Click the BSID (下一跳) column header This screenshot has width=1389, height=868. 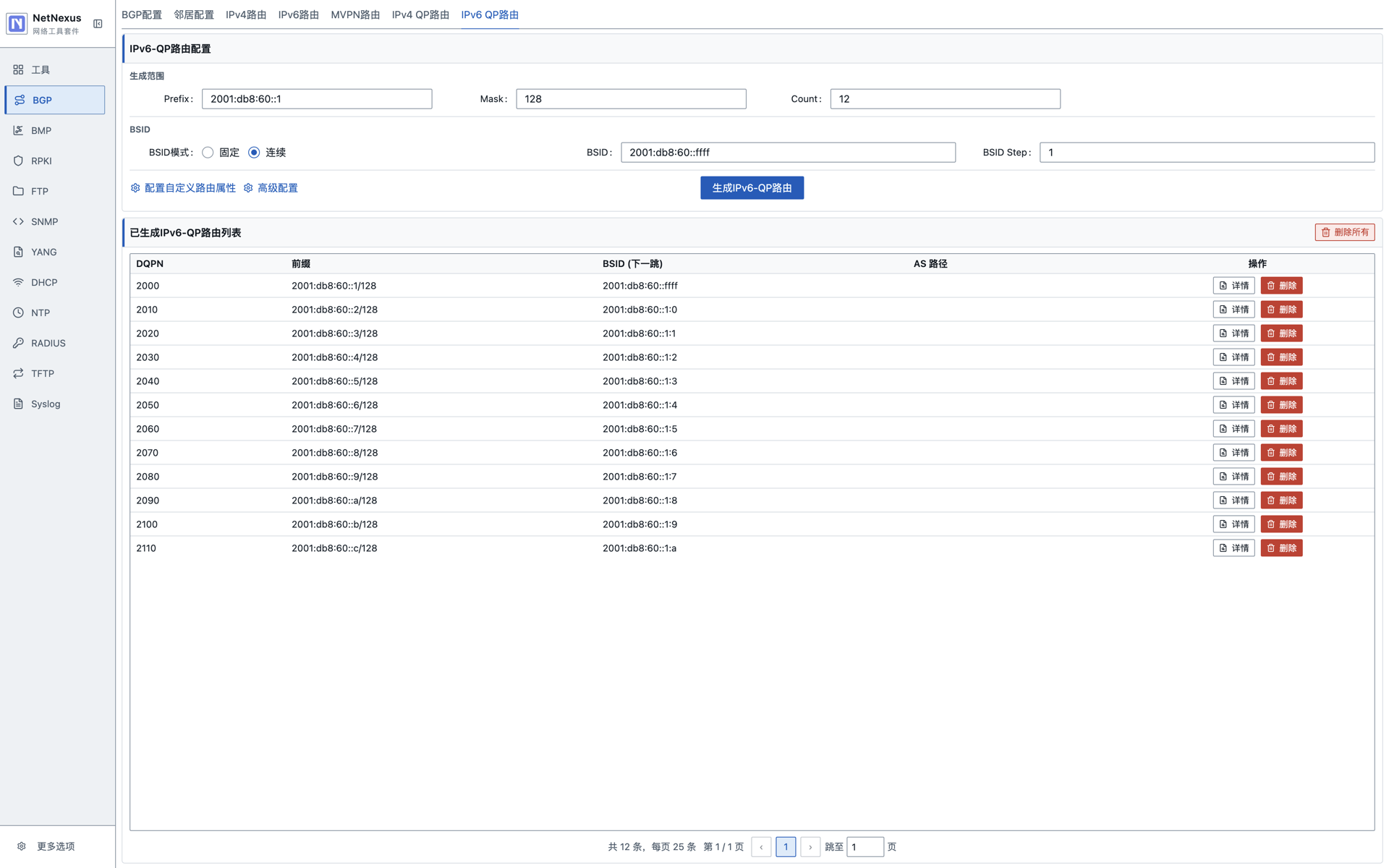[x=632, y=264]
